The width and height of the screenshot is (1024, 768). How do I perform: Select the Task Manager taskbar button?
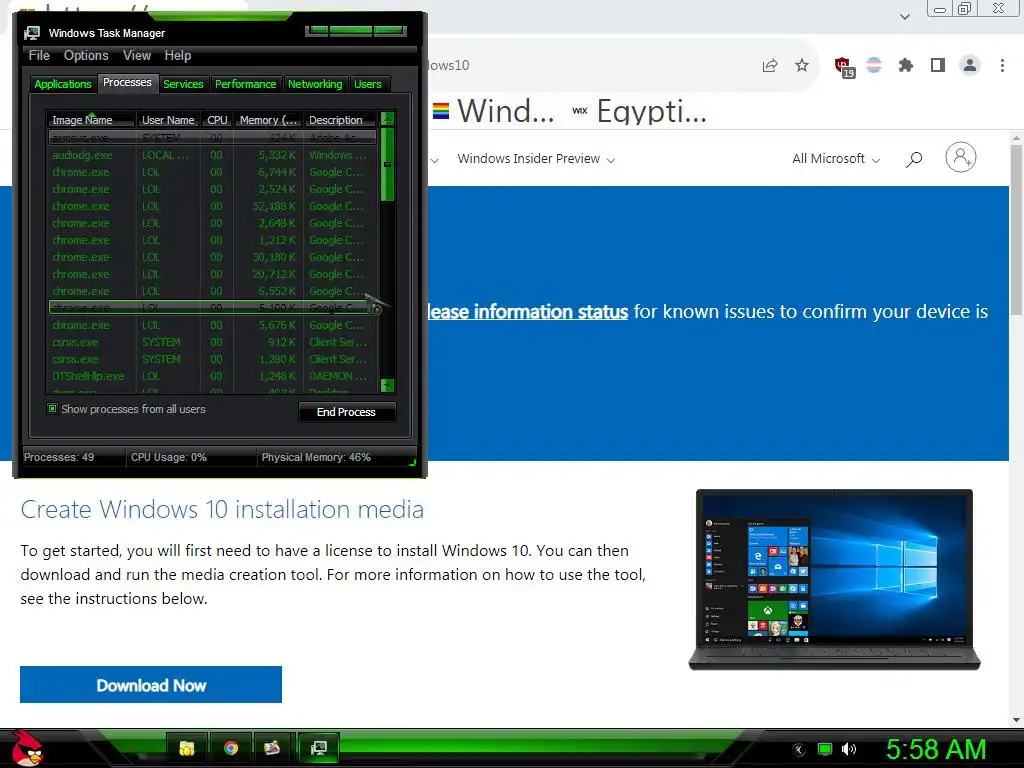coord(318,748)
